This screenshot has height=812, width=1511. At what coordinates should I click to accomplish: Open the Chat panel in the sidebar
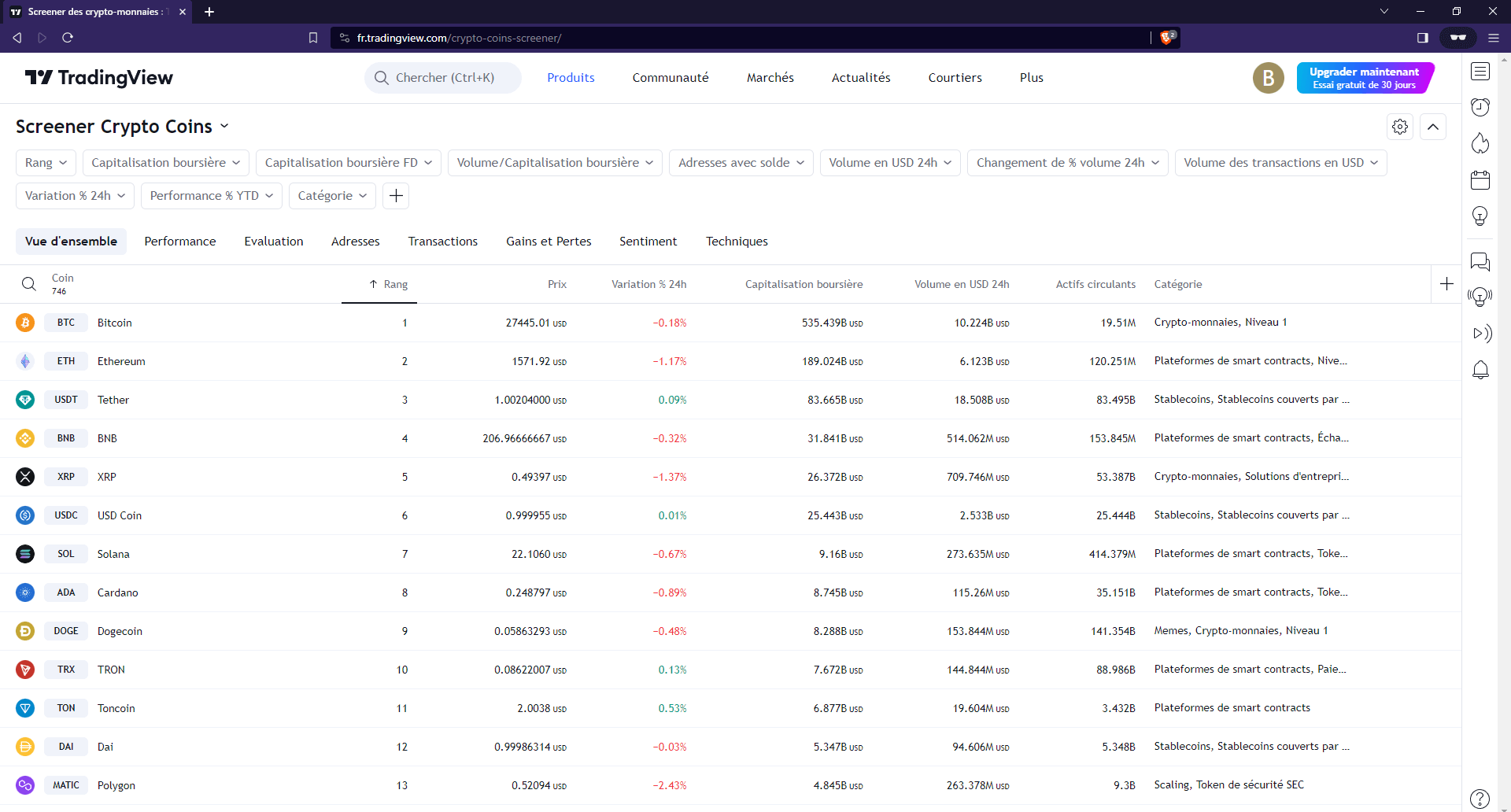pyautogui.click(x=1480, y=262)
